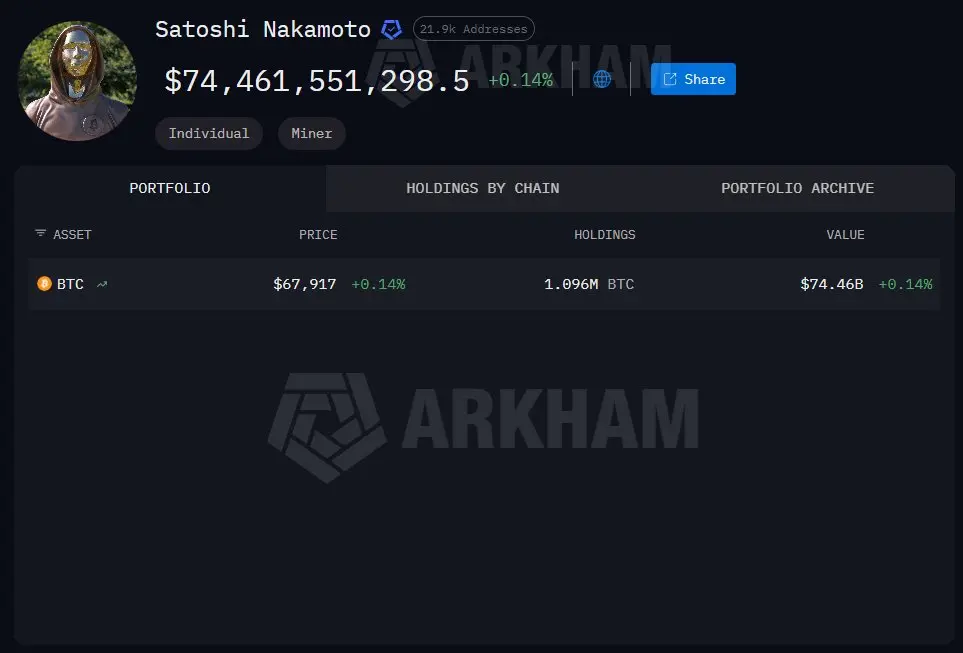Open the 21.9k Addresses badge
The width and height of the screenshot is (963, 653).
tap(474, 29)
